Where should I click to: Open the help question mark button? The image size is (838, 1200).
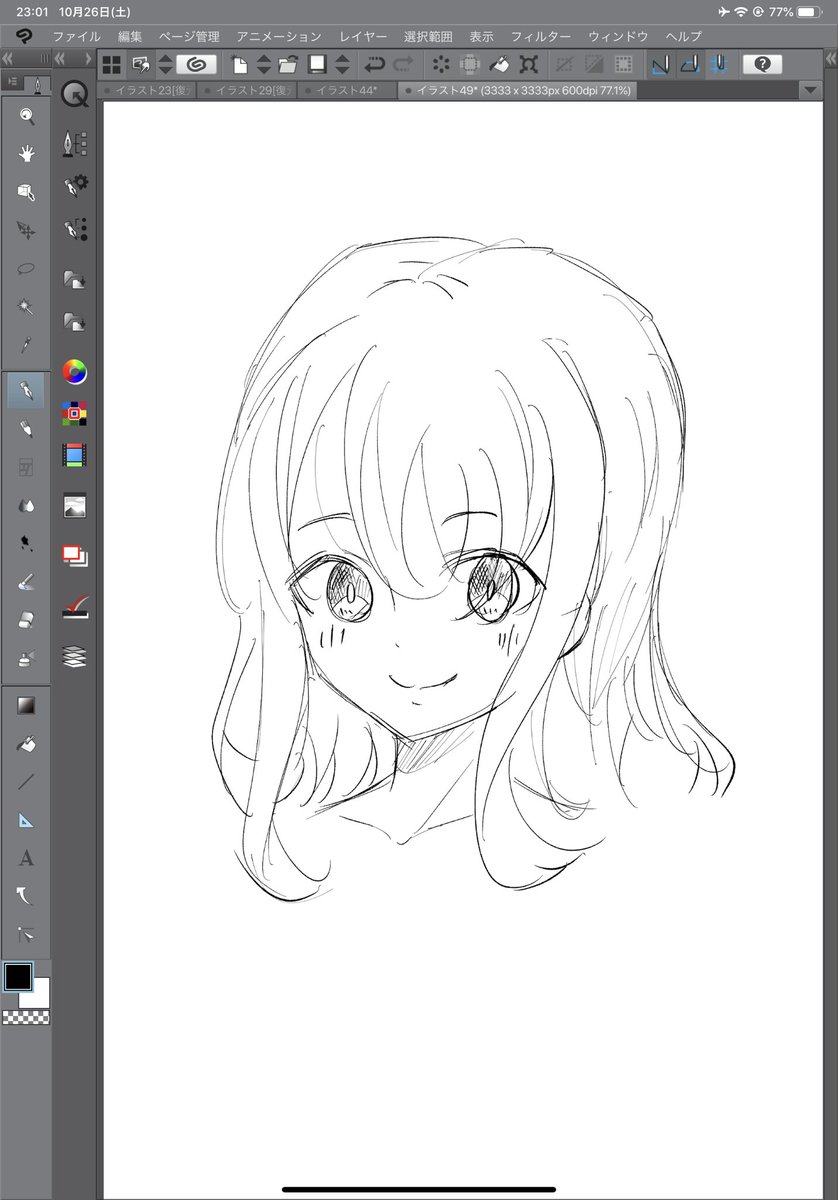point(763,64)
